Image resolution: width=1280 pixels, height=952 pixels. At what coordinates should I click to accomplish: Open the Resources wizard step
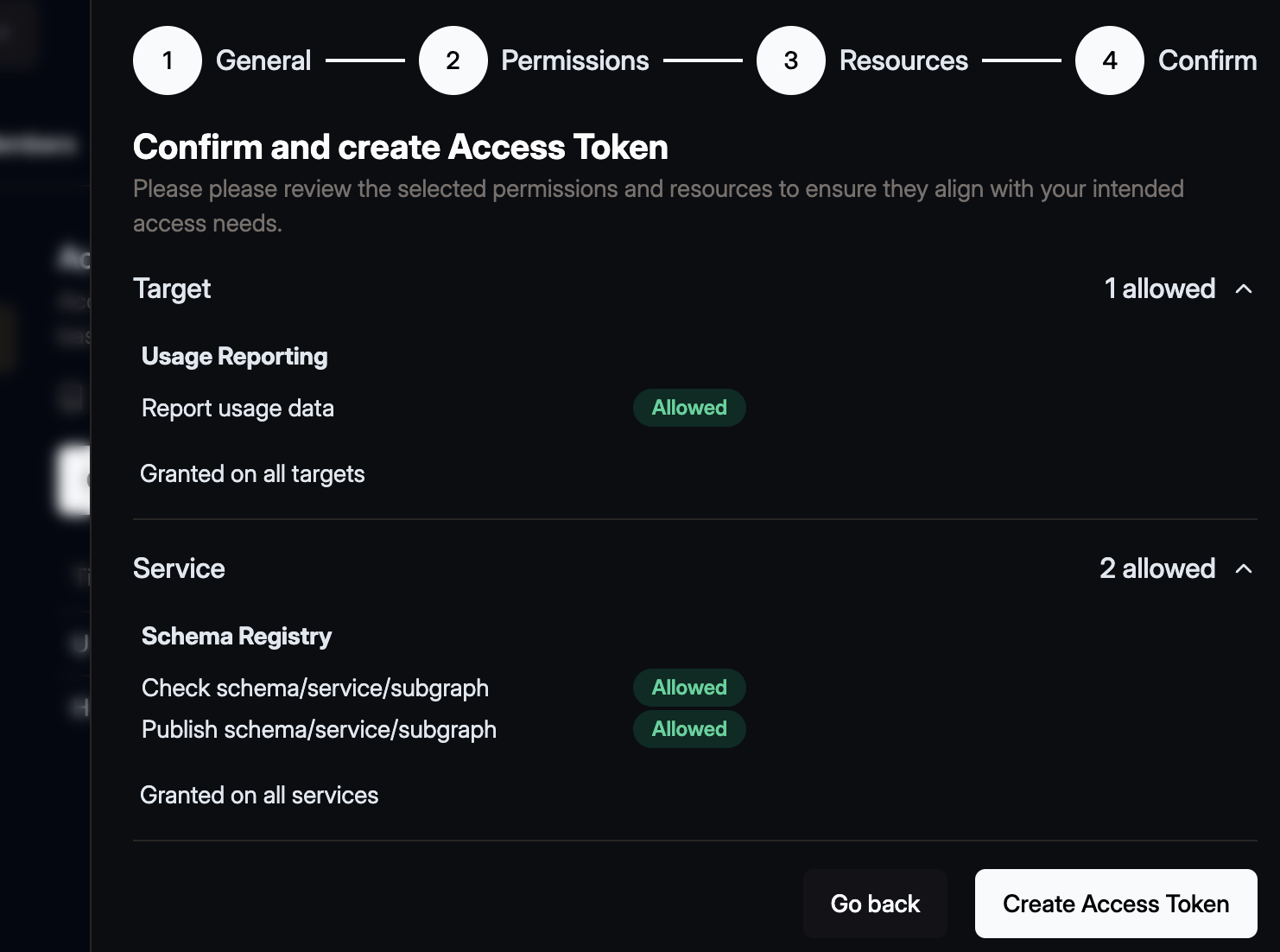[904, 60]
